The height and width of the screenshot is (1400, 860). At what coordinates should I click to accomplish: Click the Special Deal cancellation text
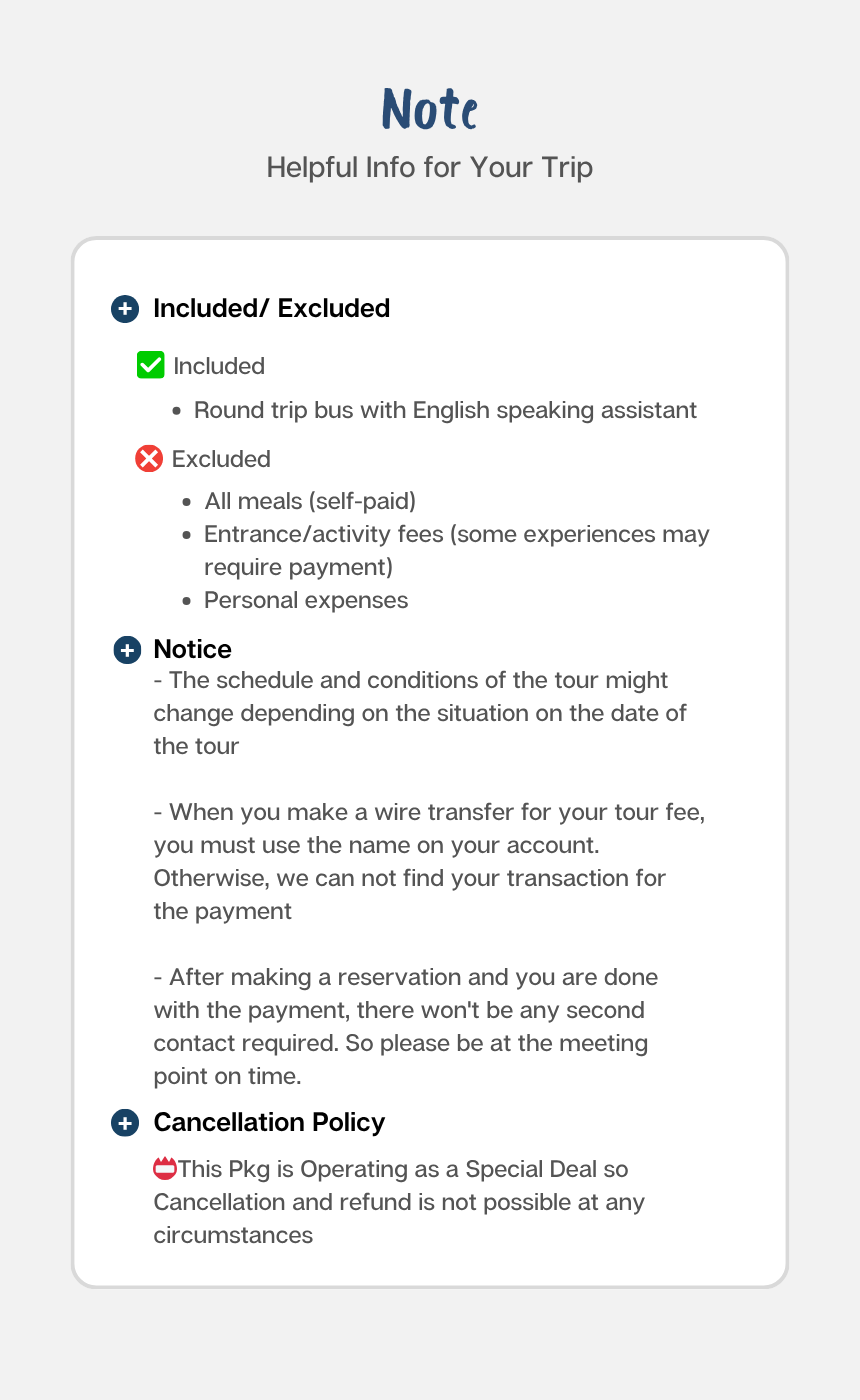(399, 1202)
